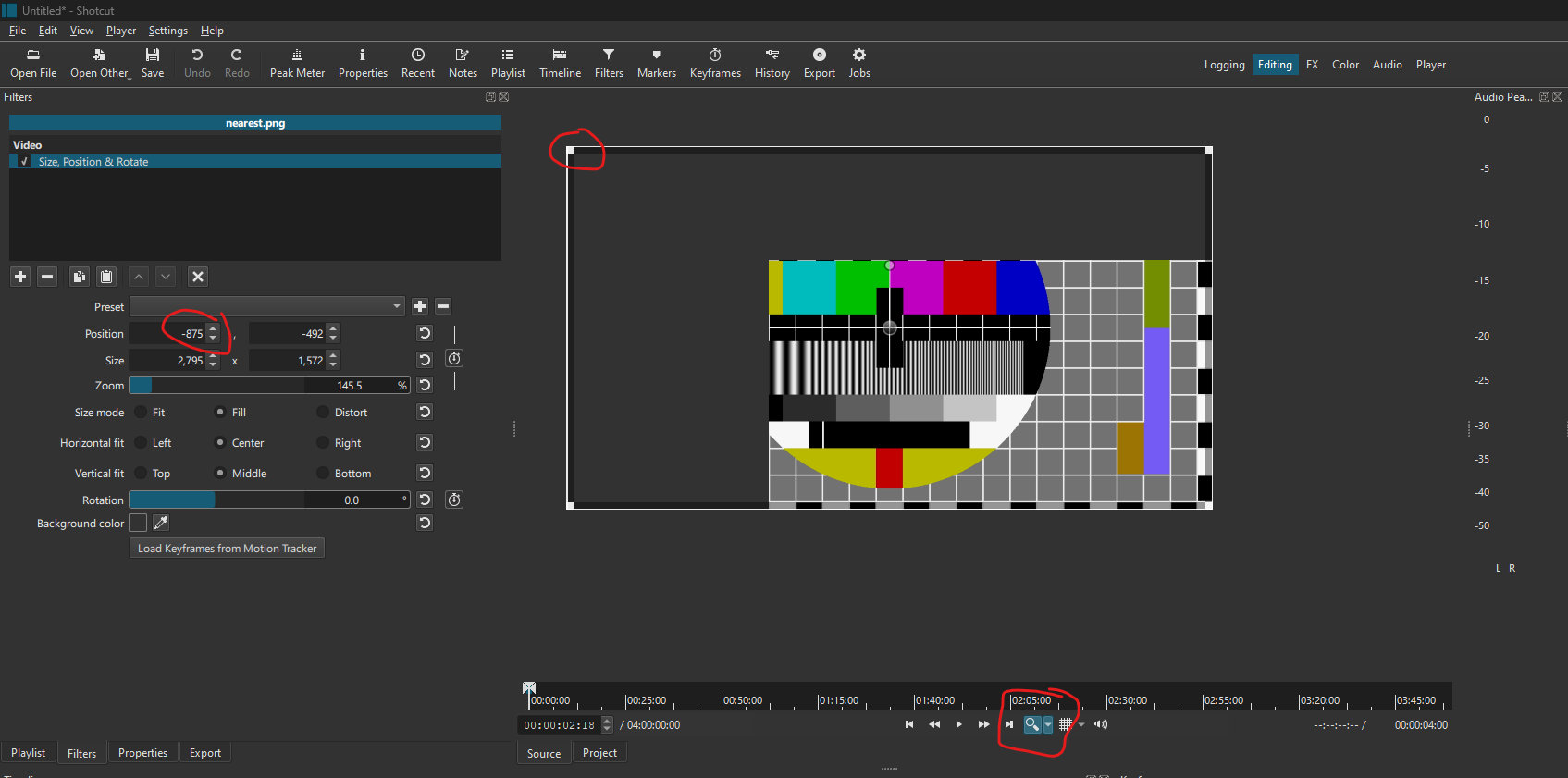This screenshot has width=1568, height=778.
Task: Add a filter with the plus button
Action: coord(20,277)
